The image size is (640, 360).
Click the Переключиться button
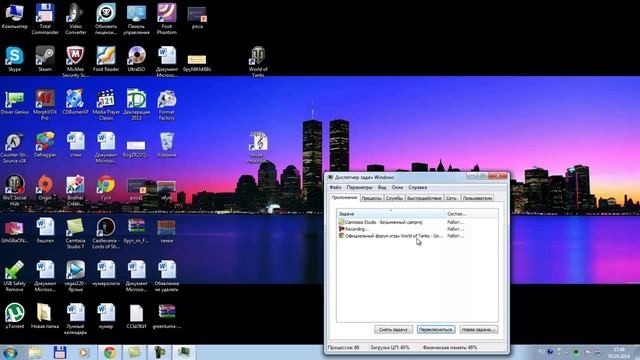coord(436,329)
